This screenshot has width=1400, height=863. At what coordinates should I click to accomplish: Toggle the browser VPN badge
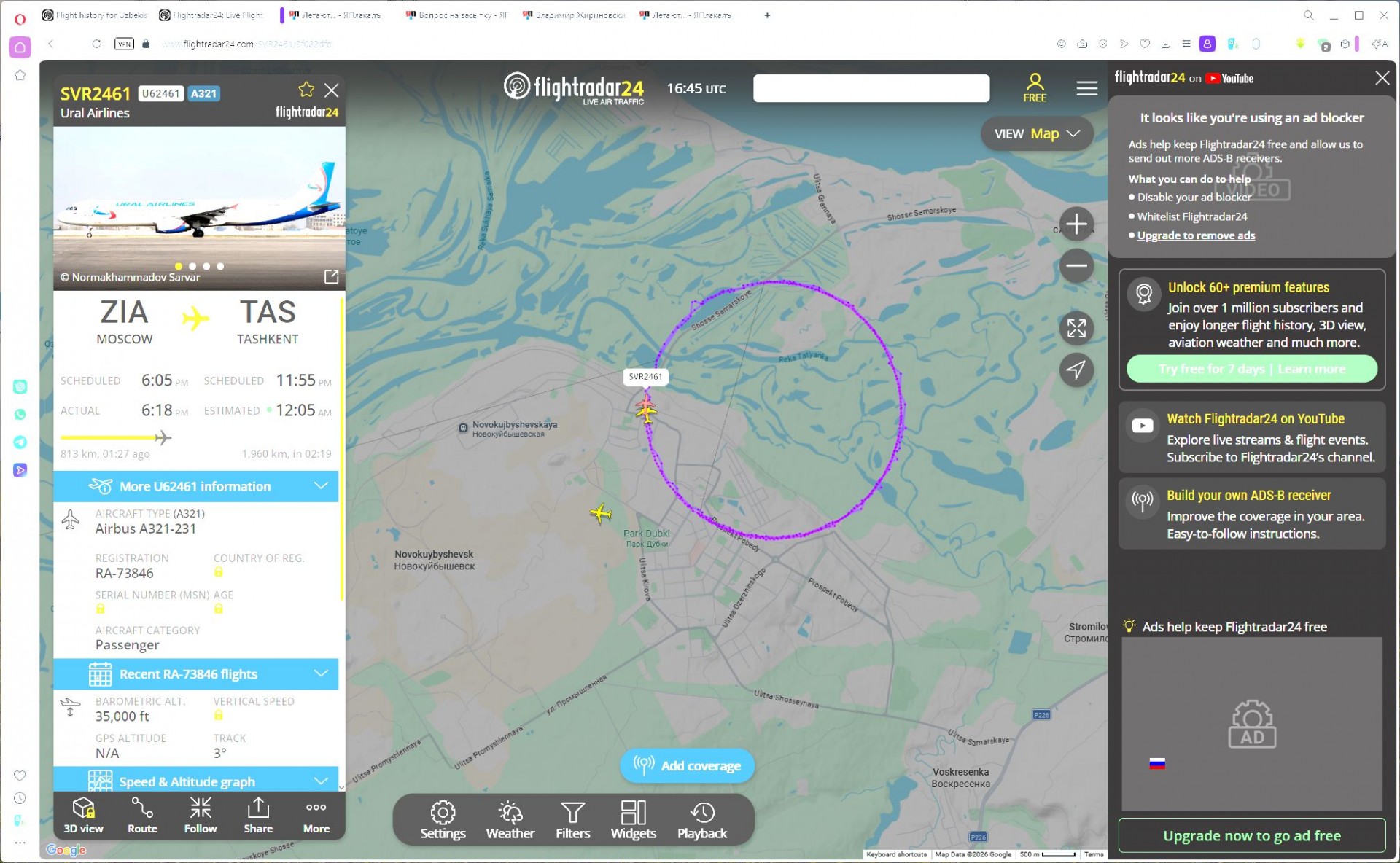coord(124,44)
